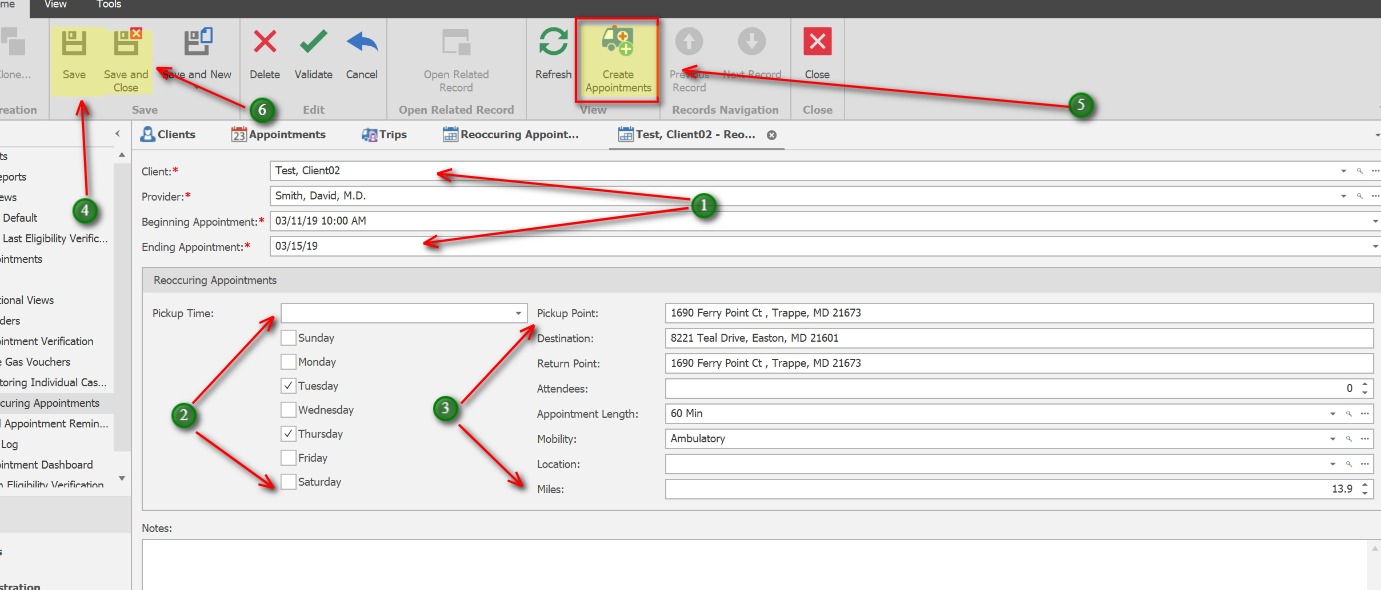Check the Saturday checkbox
The height and width of the screenshot is (590, 1381).
click(x=290, y=481)
